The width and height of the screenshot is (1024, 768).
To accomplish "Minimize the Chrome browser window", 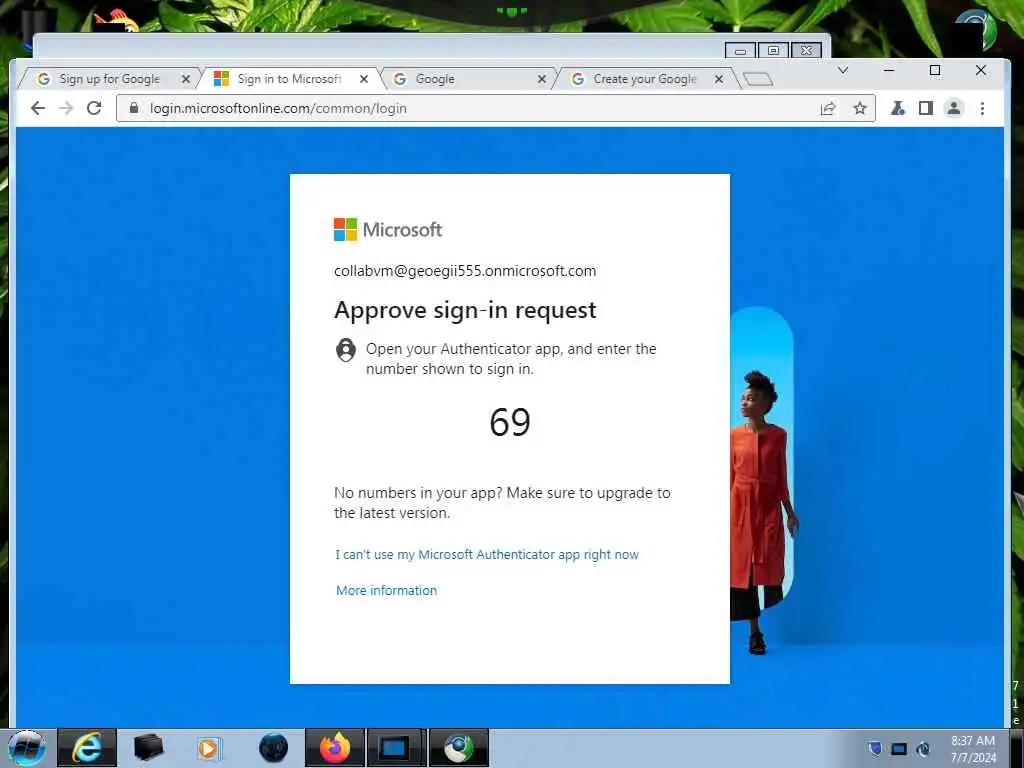I will (x=889, y=70).
